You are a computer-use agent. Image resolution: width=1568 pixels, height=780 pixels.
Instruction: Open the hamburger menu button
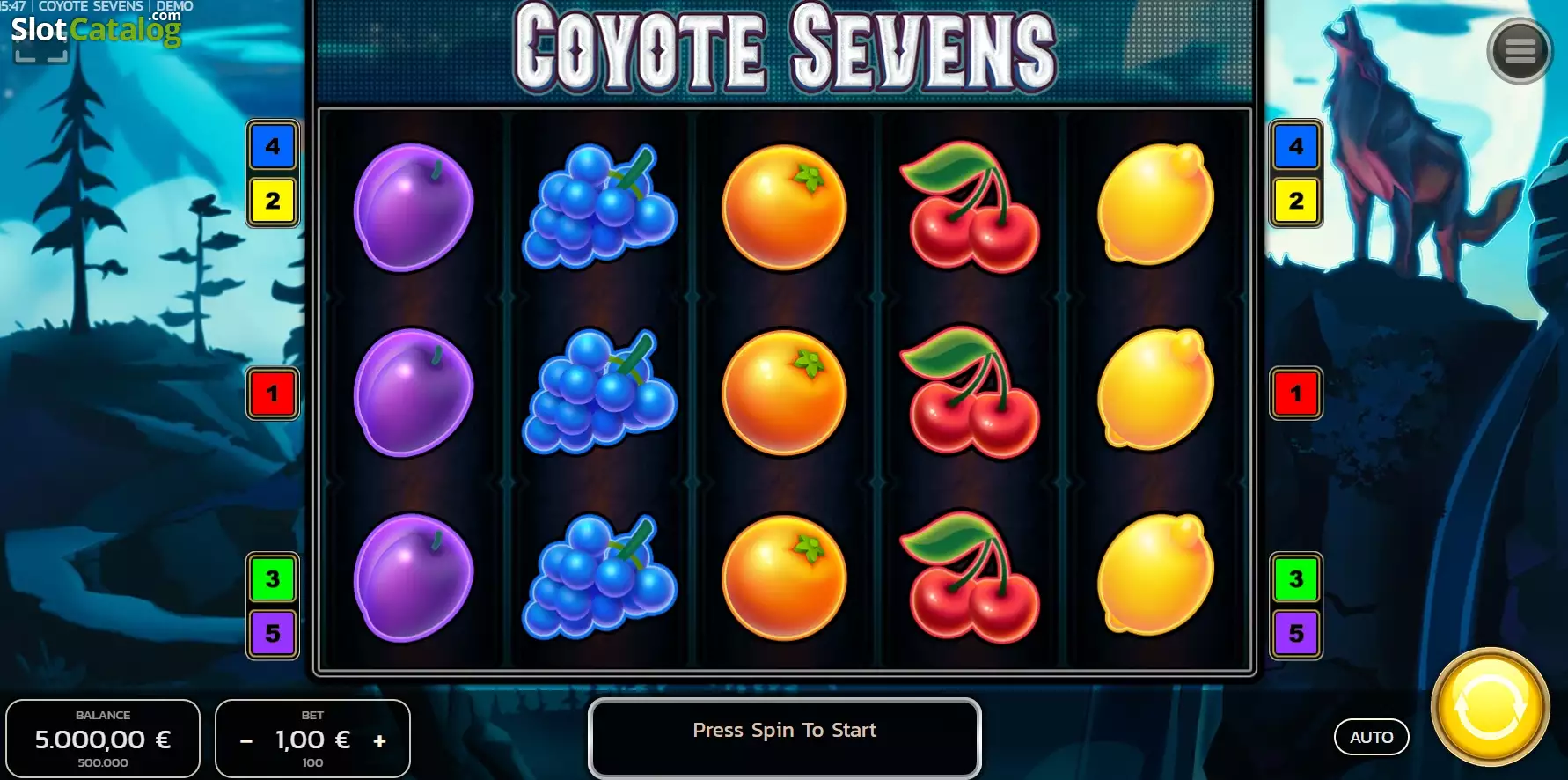point(1520,51)
